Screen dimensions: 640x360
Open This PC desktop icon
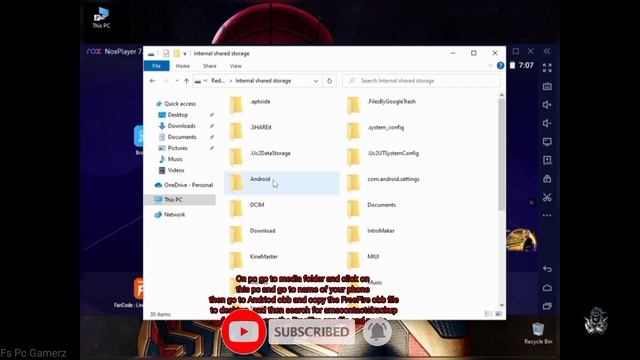(x=101, y=18)
